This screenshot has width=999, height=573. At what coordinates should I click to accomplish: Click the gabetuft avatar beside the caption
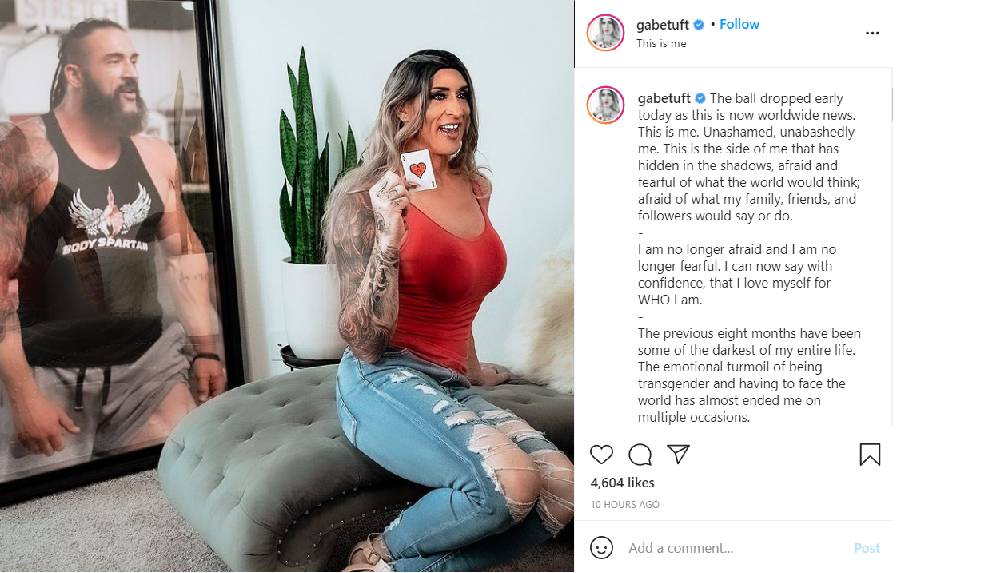pos(605,105)
